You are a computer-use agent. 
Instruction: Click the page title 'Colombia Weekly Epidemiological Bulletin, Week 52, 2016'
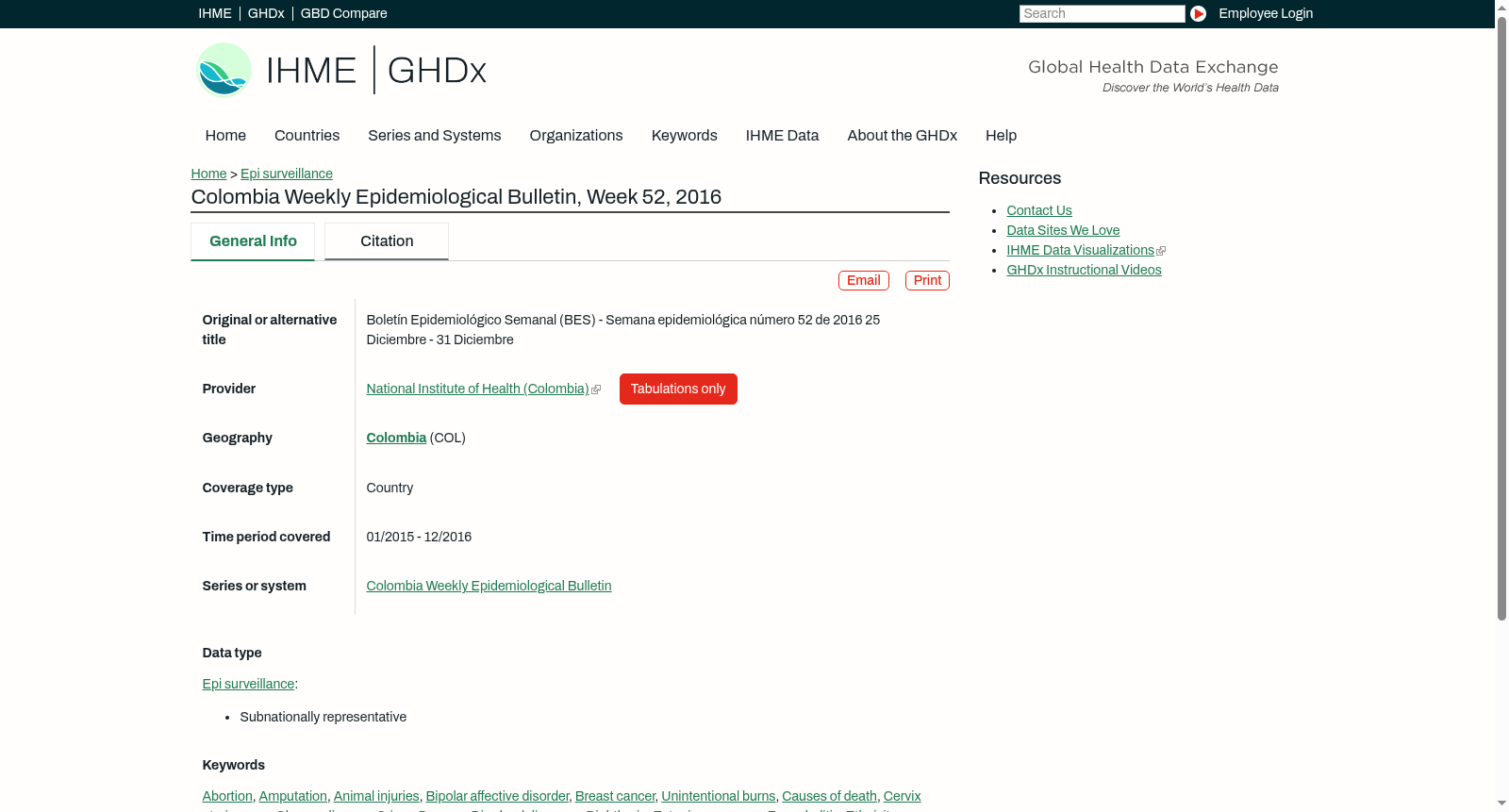tap(456, 197)
